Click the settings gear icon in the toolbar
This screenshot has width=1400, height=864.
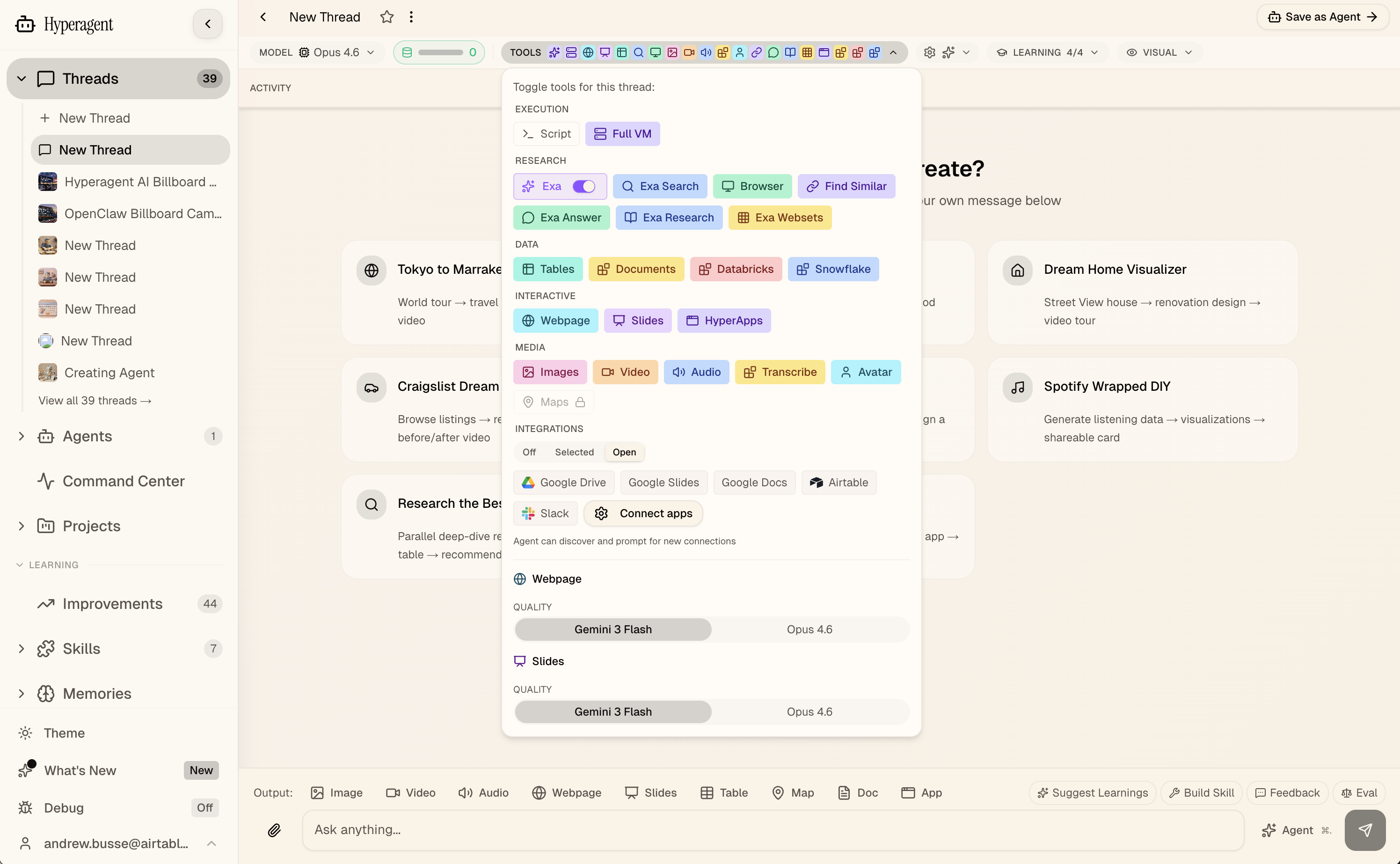point(929,52)
